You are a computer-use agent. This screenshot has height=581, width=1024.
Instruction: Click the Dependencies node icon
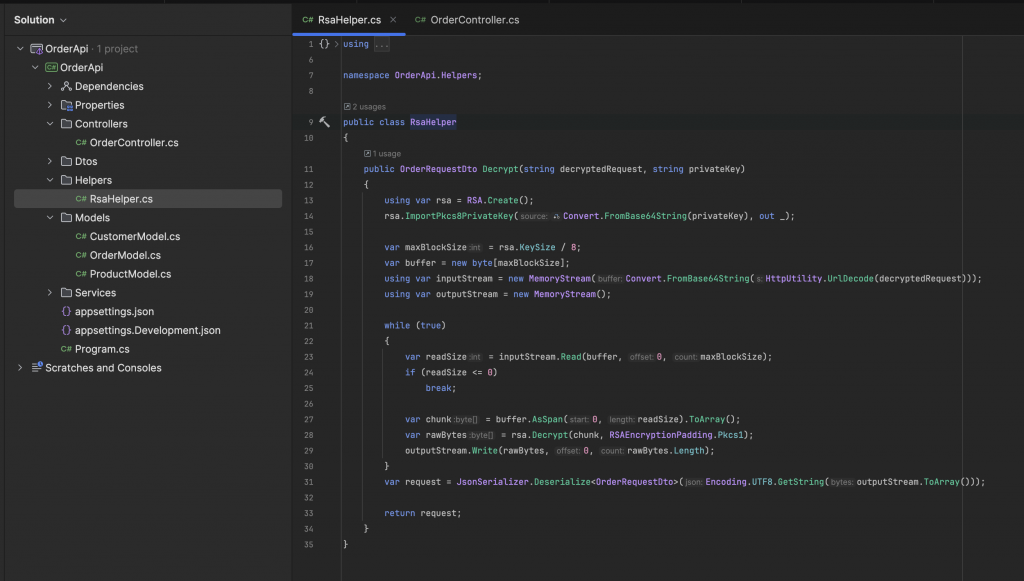pos(66,86)
